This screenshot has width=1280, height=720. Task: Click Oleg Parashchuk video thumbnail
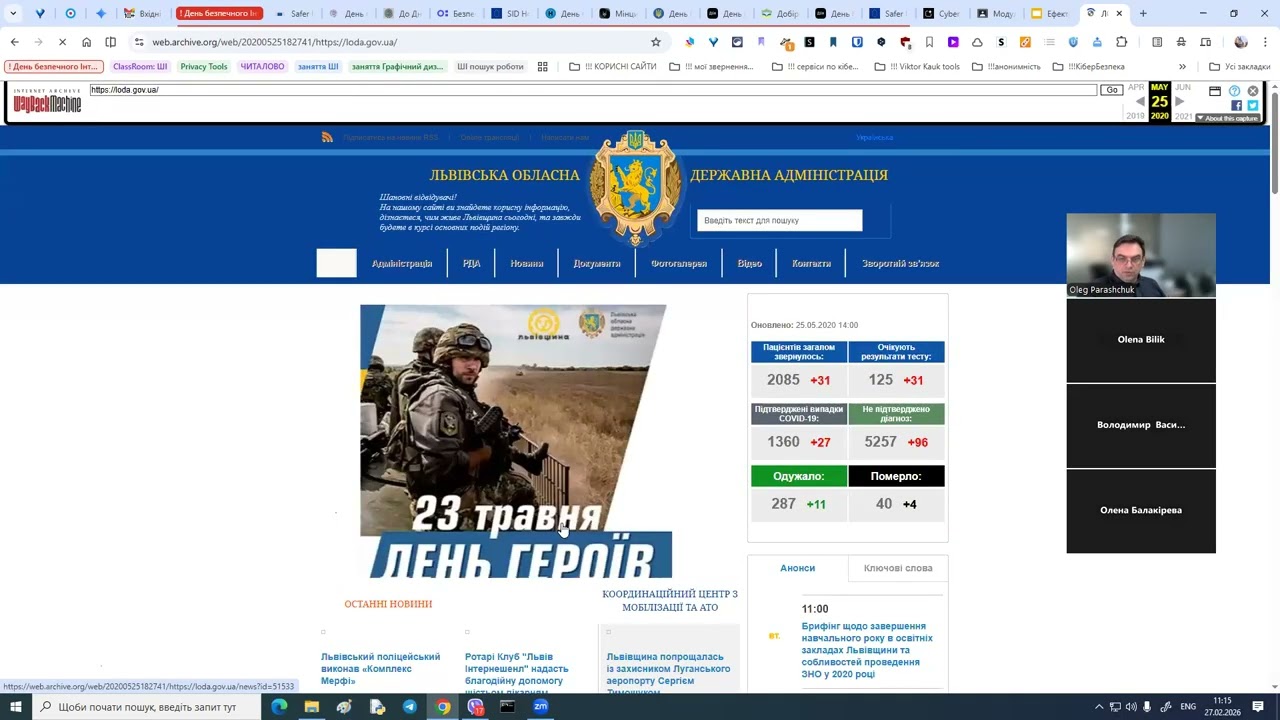pyautogui.click(x=1141, y=255)
